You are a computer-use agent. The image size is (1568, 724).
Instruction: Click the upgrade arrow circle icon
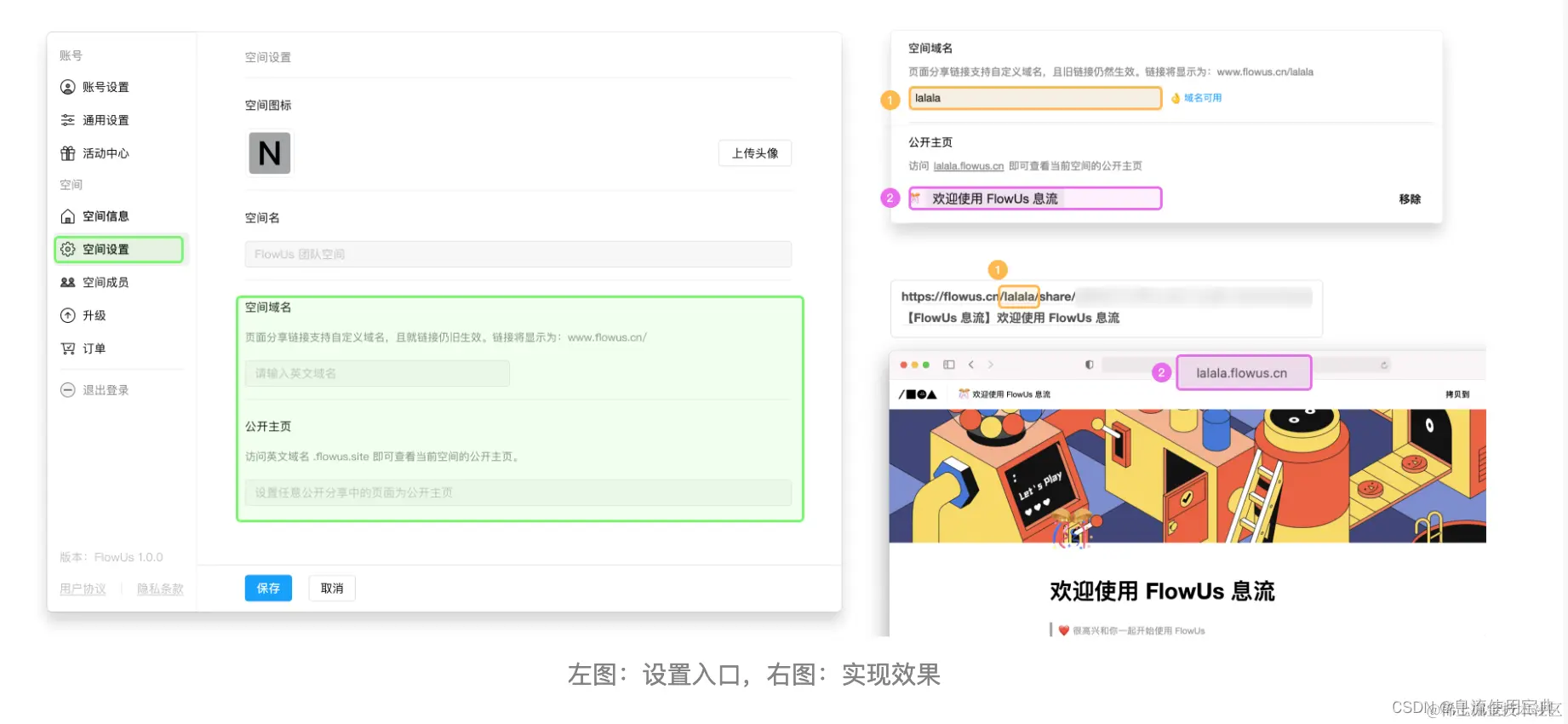tap(68, 315)
